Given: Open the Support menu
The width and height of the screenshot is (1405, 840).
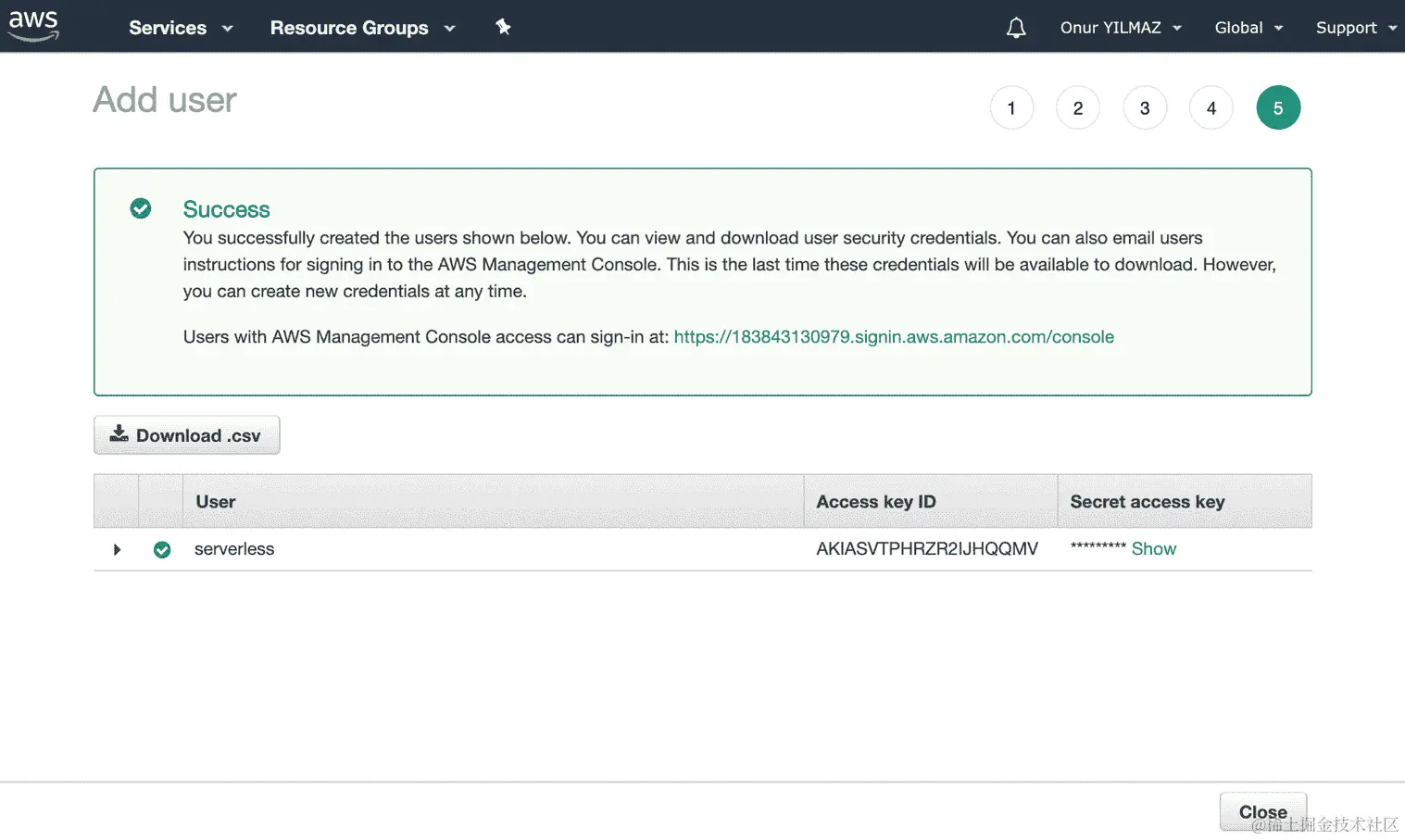Looking at the screenshot, I should click(1354, 27).
